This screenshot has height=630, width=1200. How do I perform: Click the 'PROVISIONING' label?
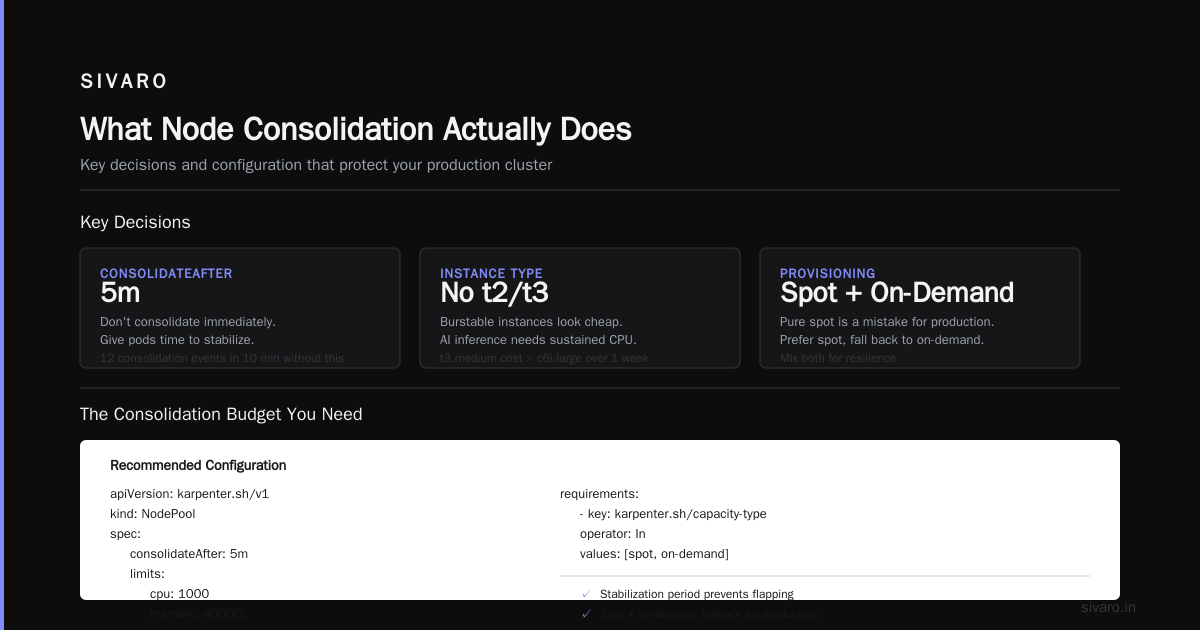827,273
